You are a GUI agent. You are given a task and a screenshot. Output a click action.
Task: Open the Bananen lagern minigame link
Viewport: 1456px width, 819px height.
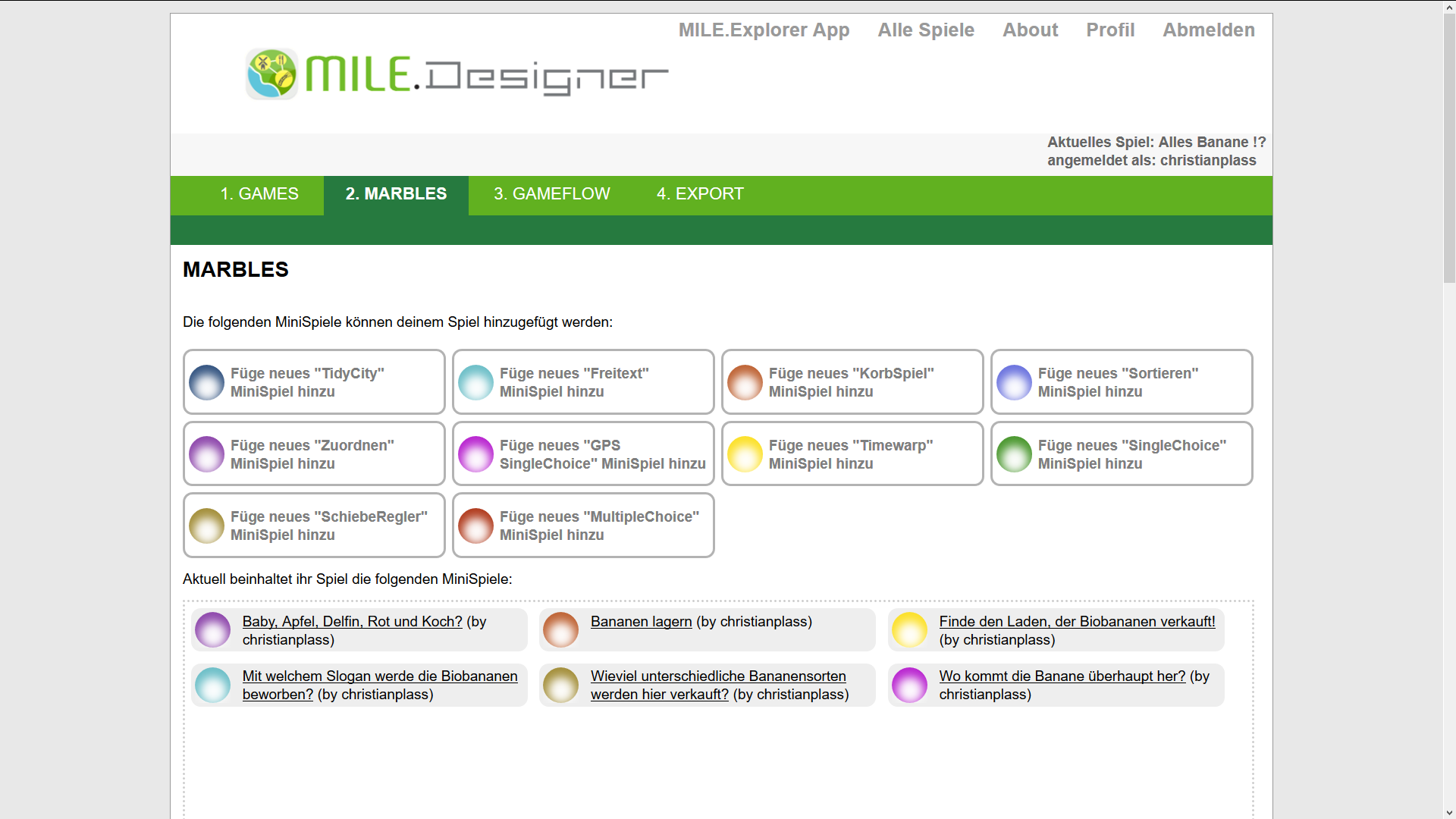click(641, 622)
